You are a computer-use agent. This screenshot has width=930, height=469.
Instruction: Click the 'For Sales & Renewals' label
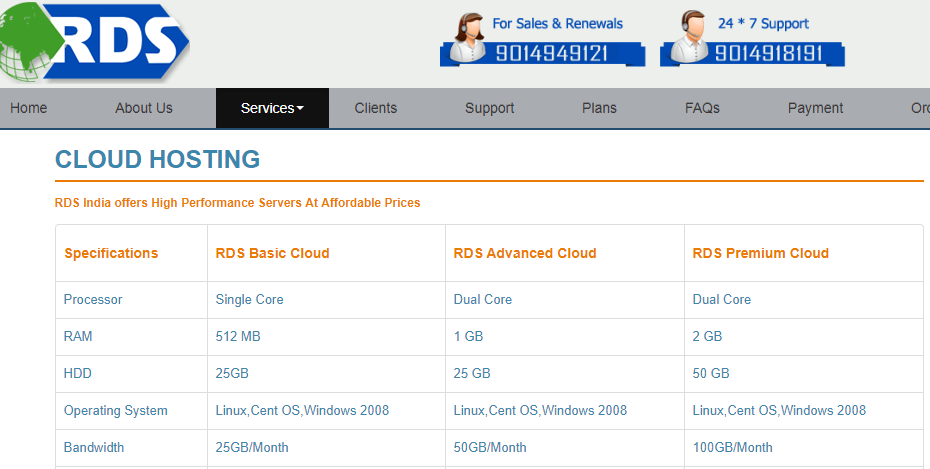pyautogui.click(x=558, y=24)
